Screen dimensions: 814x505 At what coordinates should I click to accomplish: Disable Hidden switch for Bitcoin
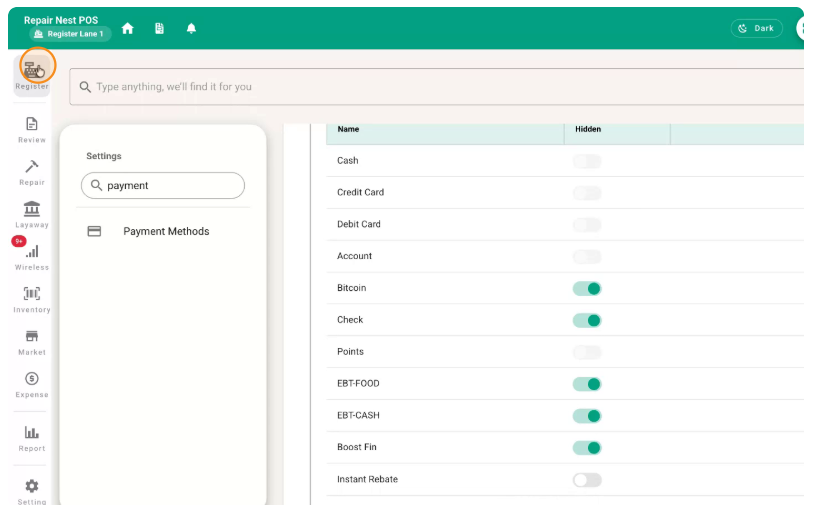tap(587, 289)
